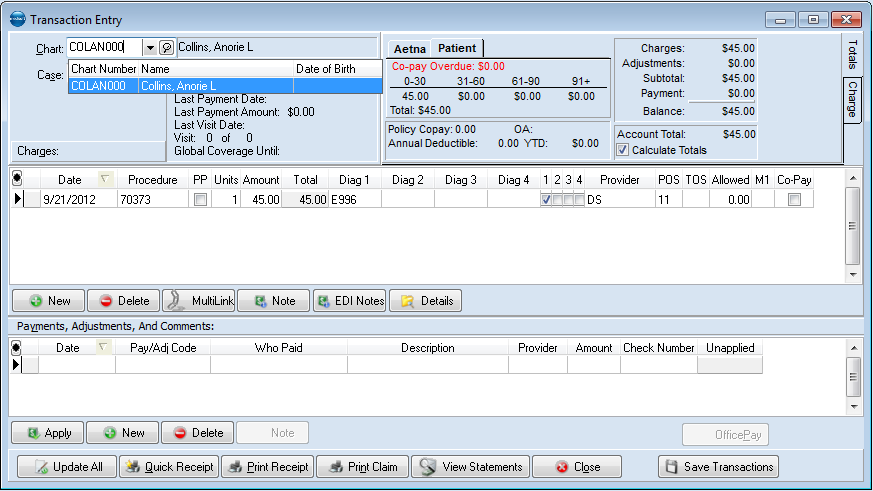
Task: Toggle the Co-Pay checkbox in charge row
Action: [x=794, y=199]
